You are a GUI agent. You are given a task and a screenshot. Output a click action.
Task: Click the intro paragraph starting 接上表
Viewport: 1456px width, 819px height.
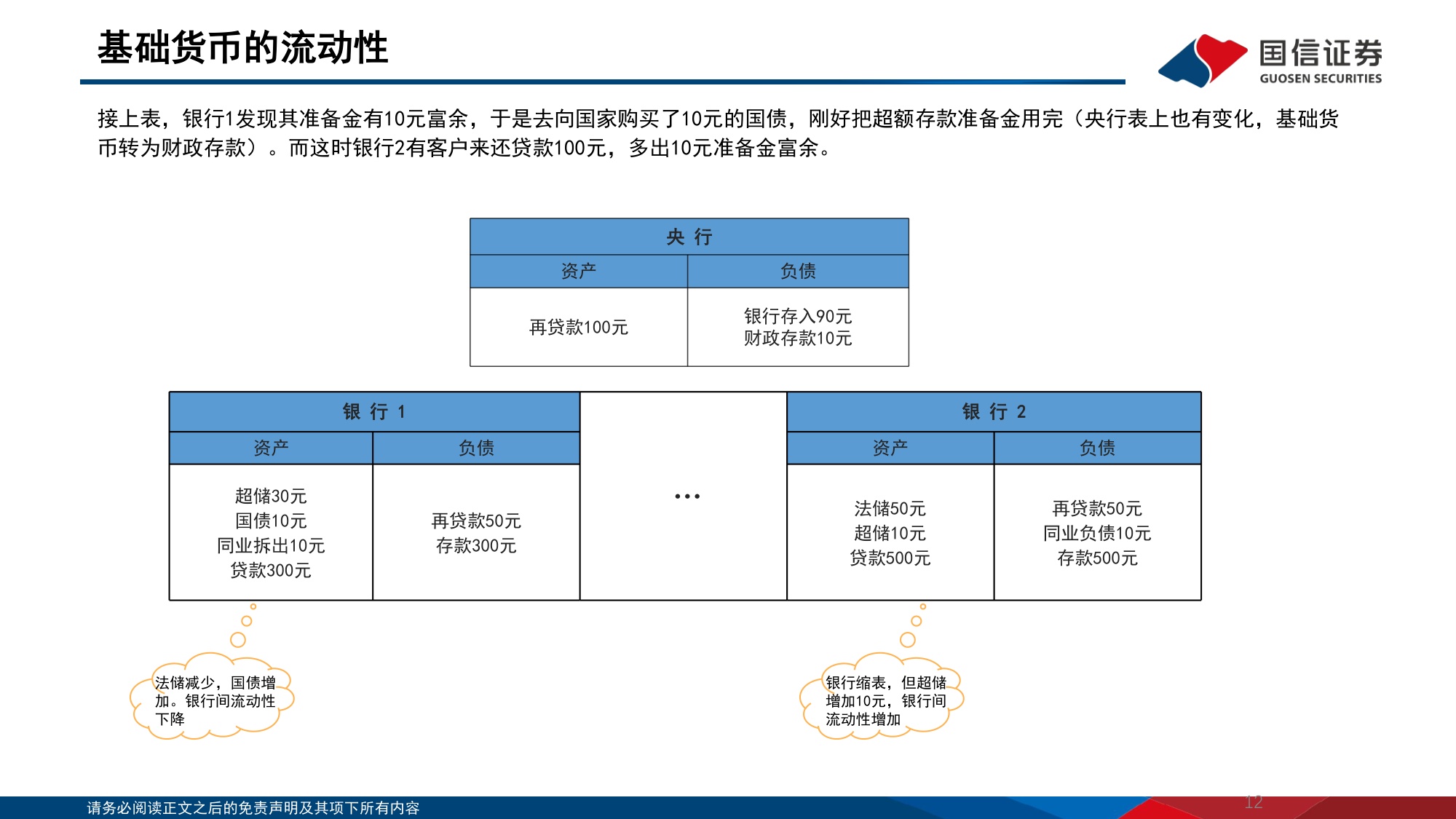(x=718, y=133)
